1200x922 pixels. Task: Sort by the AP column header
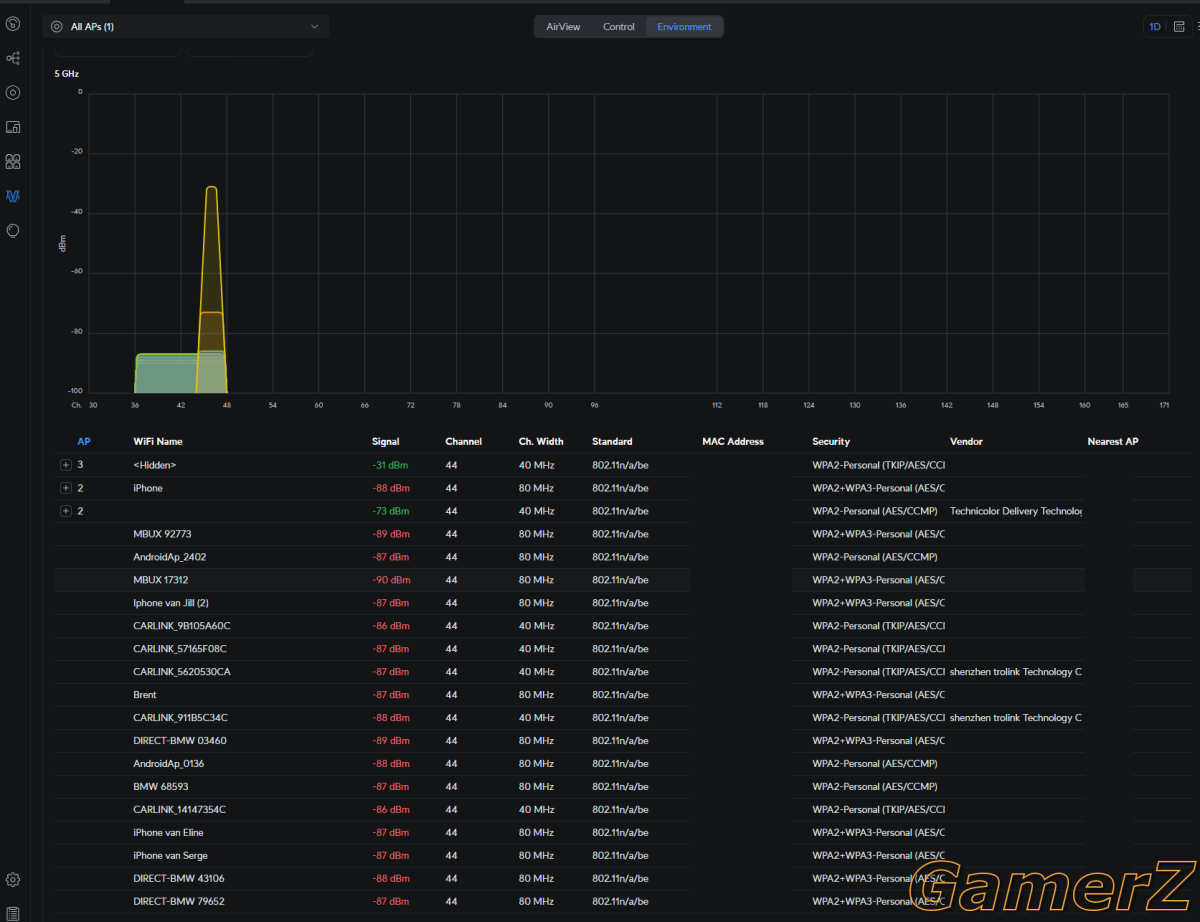[x=84, y=442]
